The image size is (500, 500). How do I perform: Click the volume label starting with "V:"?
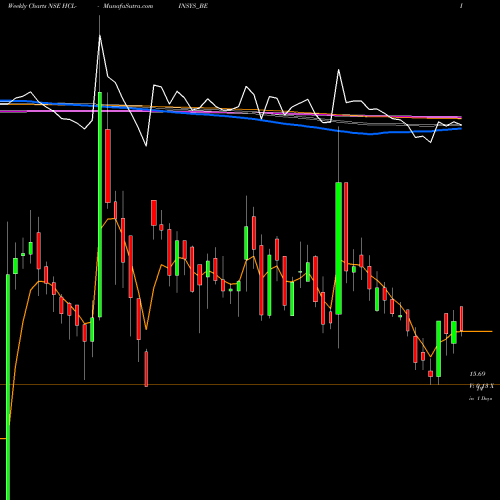(481, 386)
